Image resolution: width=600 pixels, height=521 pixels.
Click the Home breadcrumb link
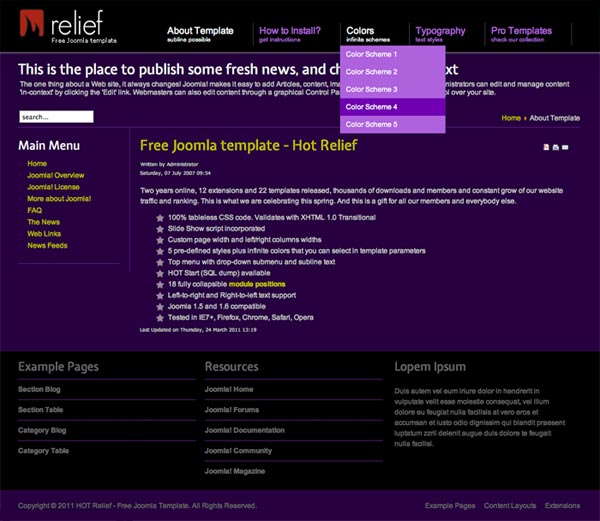coord(511,118)
